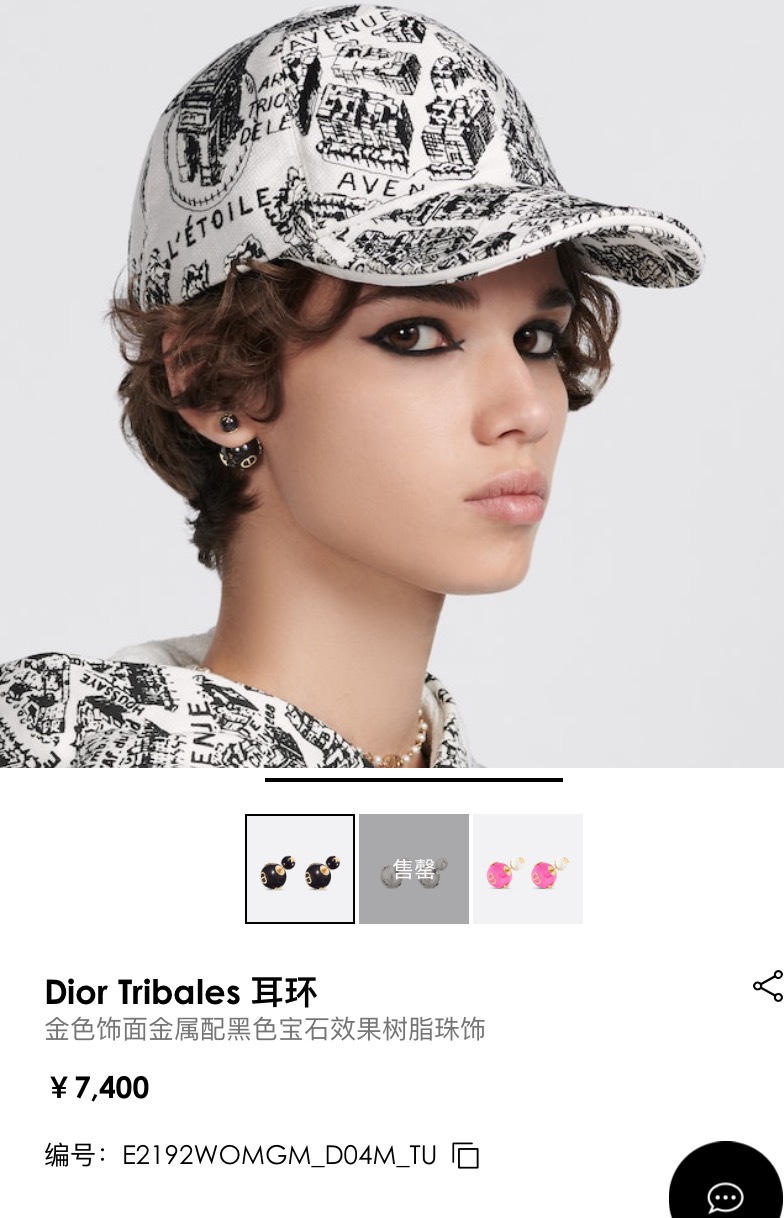This screenshot has width=784, height=1218.
Task: Select the sold-out 售罄 gray variant
Action: click(x=414, y=869)
